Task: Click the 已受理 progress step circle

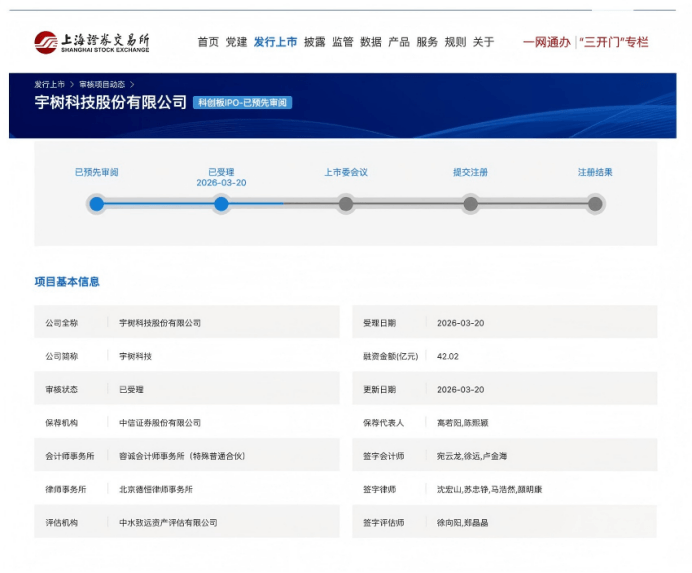Action: [221, 204]
